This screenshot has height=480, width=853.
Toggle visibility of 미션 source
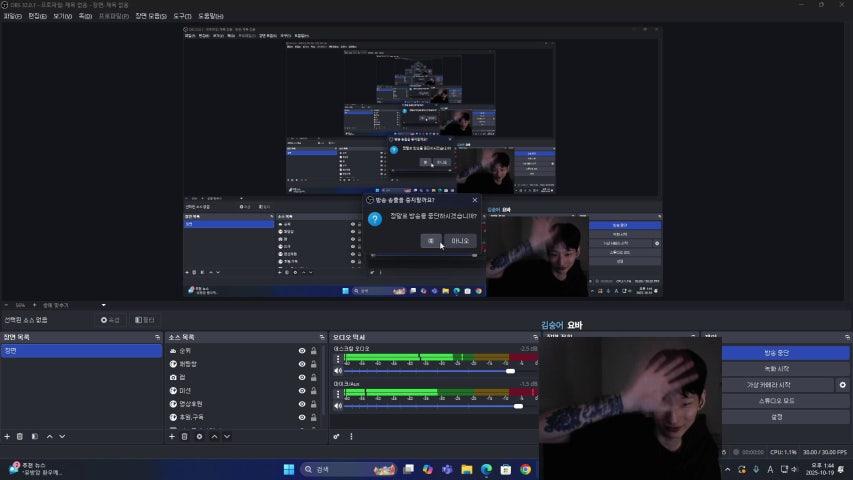pyautogui.click(x=301, y=390)
